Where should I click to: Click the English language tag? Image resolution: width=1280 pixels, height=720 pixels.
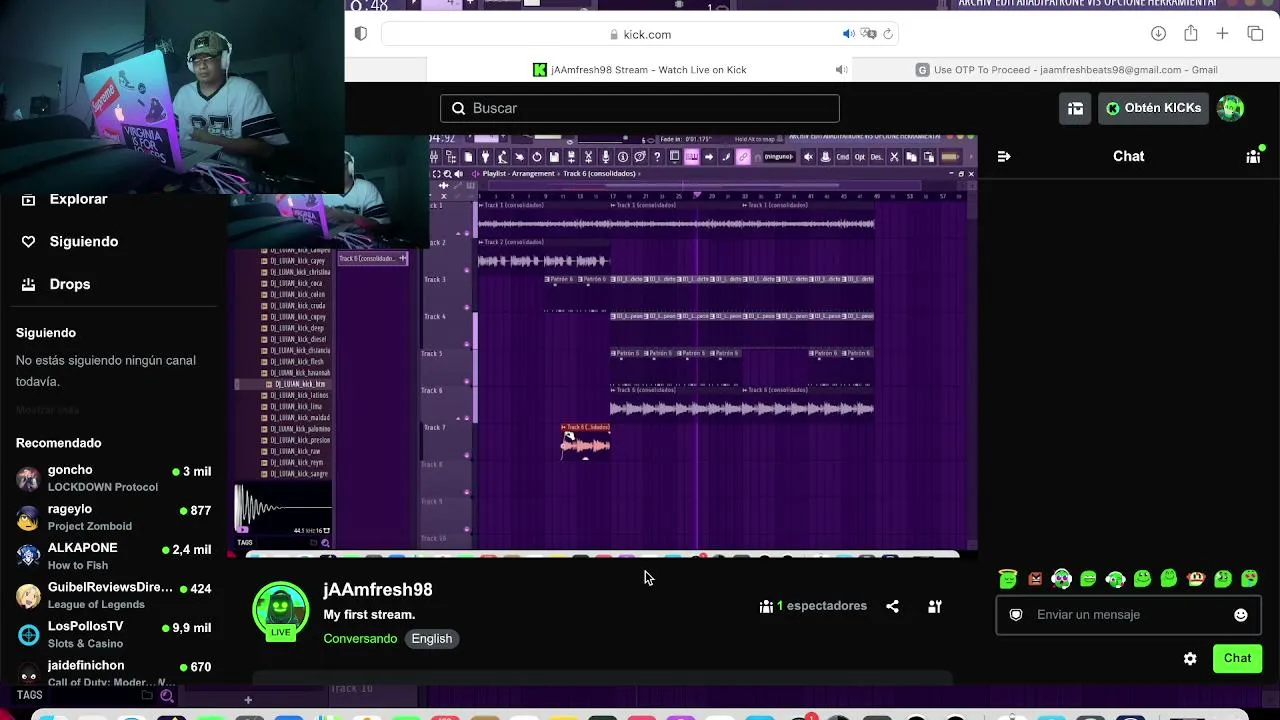(432, 639)
